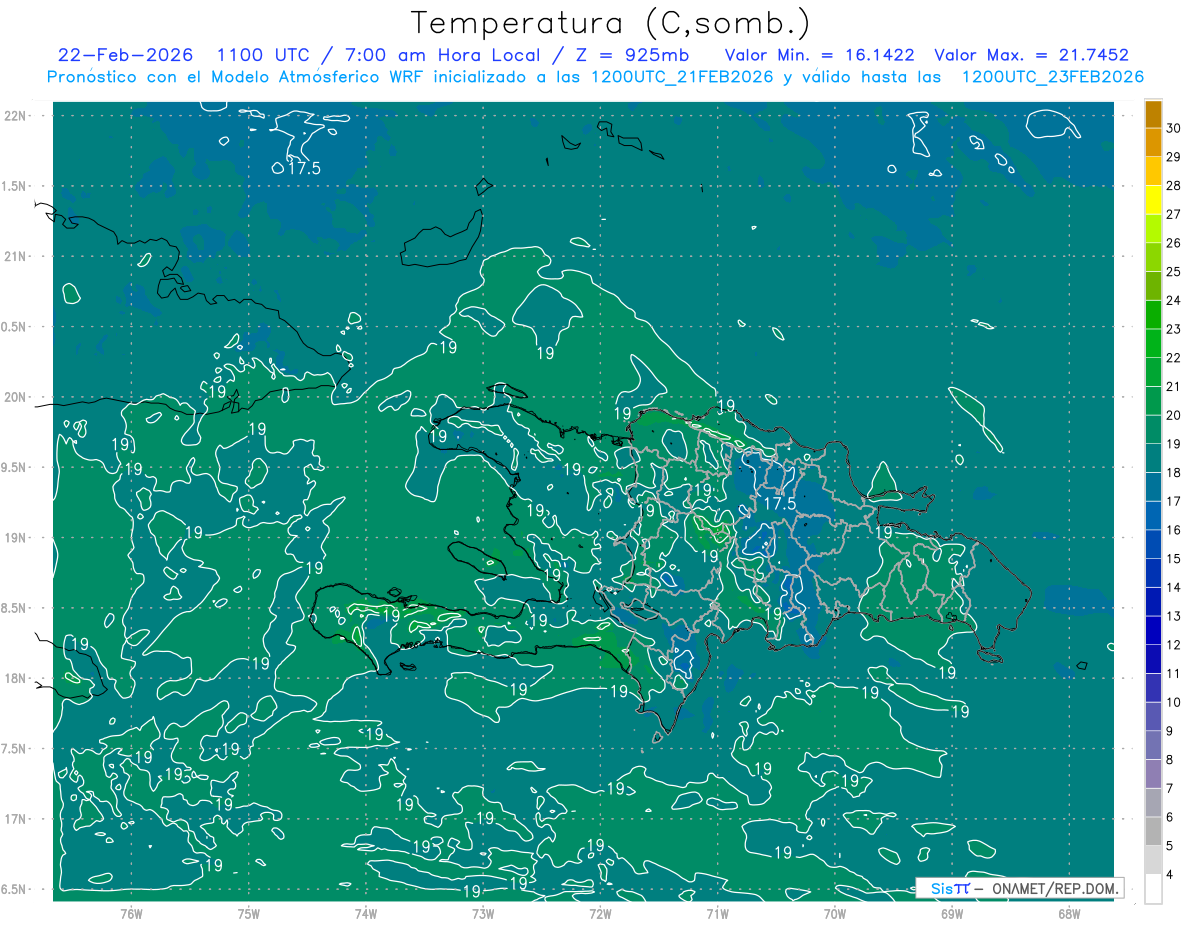Screen dimensions: 1200x927
Task: Select the initialization time "1200UTC_21FEB2026"
Action: pos(682,76)
